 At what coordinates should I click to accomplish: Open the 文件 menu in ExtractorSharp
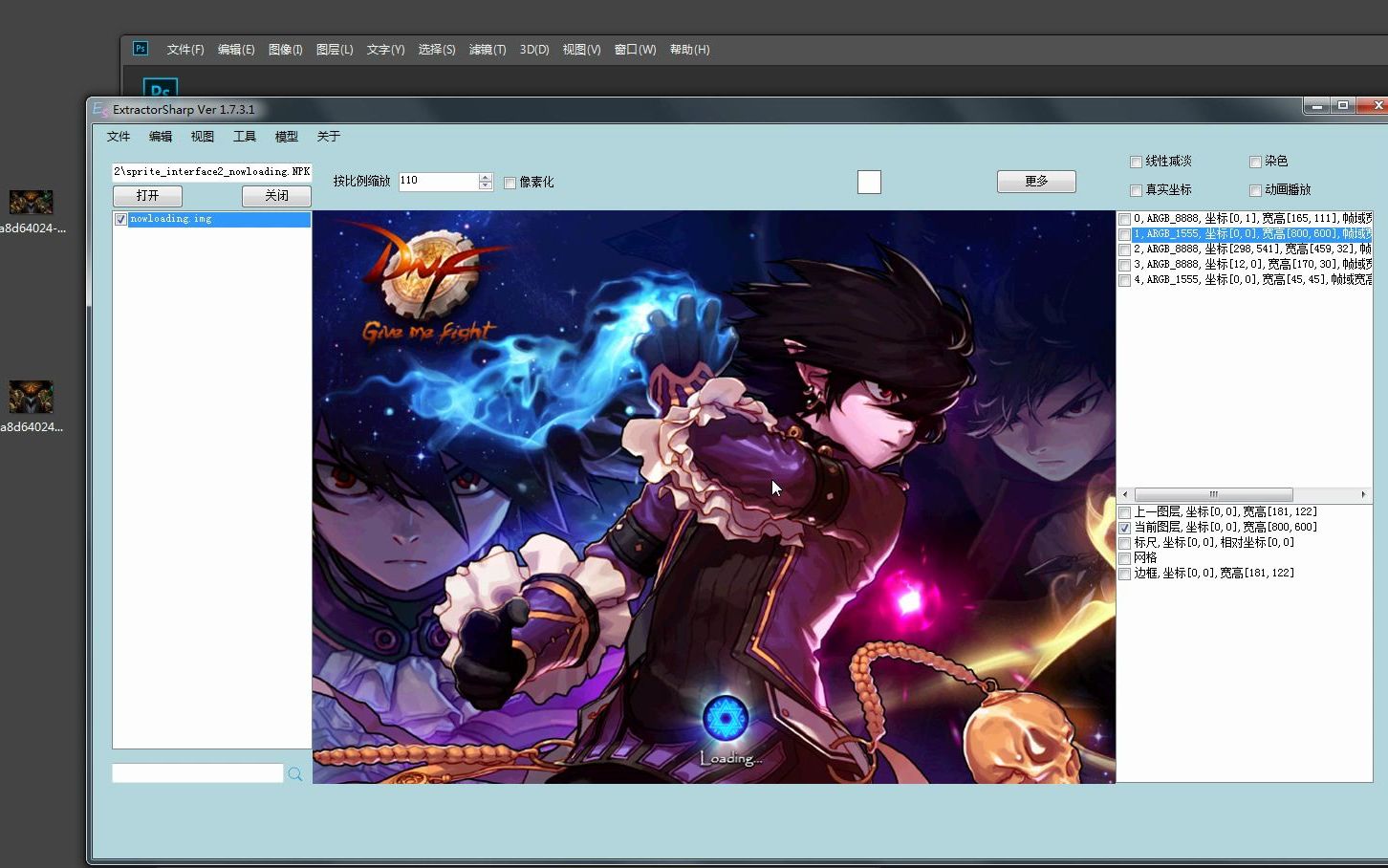click(119, 137)
